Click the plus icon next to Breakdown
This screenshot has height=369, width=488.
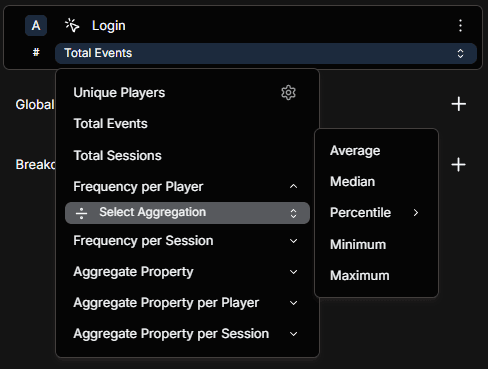click(458, 165)
